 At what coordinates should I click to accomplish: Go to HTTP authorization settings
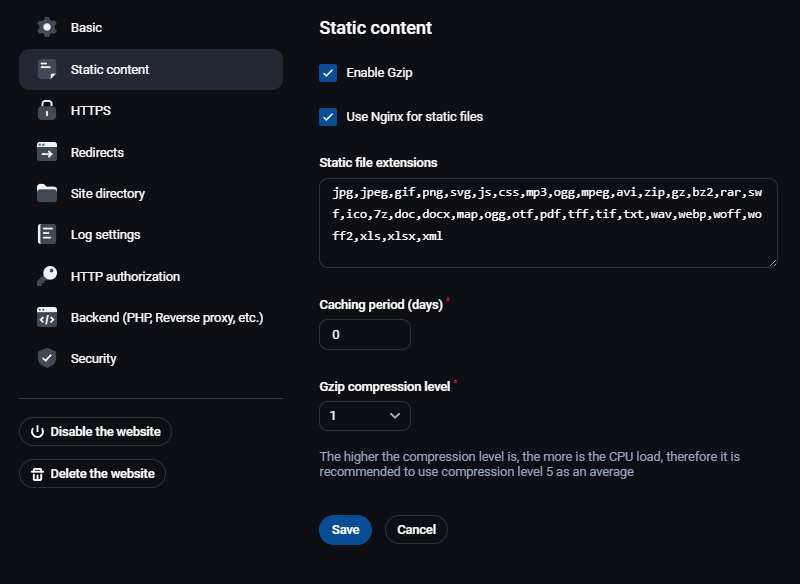(125, 276)
